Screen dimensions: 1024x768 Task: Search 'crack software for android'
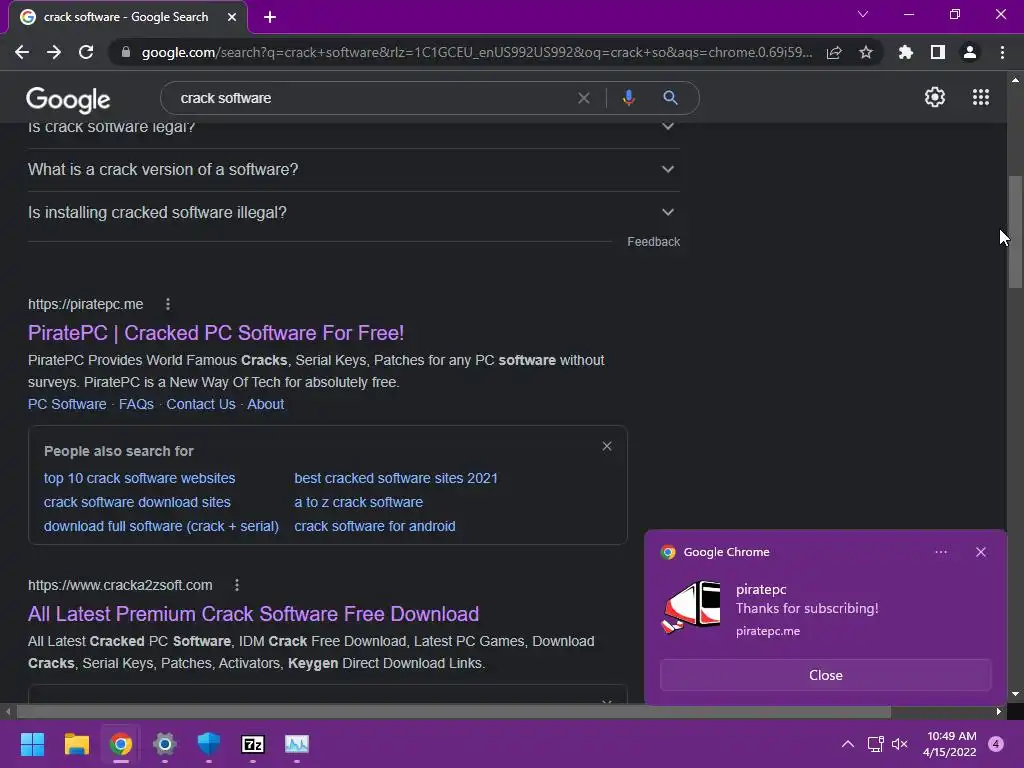point(375,526)
